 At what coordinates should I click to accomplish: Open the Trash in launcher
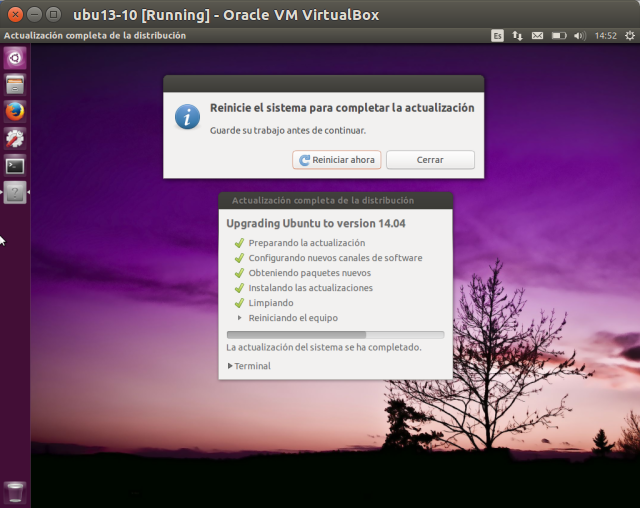click(15, 492)
